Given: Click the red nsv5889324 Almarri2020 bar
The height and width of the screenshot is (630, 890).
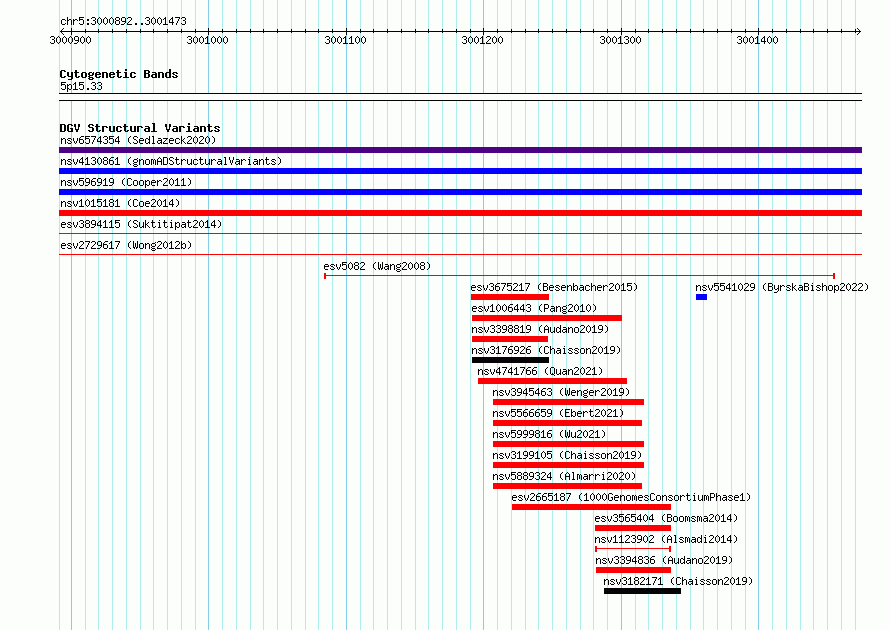Looking at the screenshot, I should 567,486.
